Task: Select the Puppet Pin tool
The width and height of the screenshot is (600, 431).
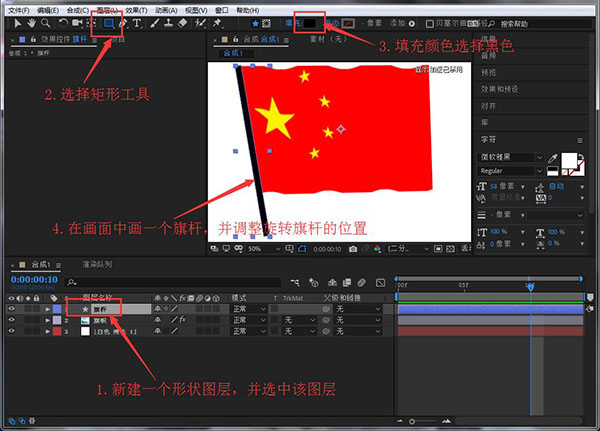Action: (217, 23)
